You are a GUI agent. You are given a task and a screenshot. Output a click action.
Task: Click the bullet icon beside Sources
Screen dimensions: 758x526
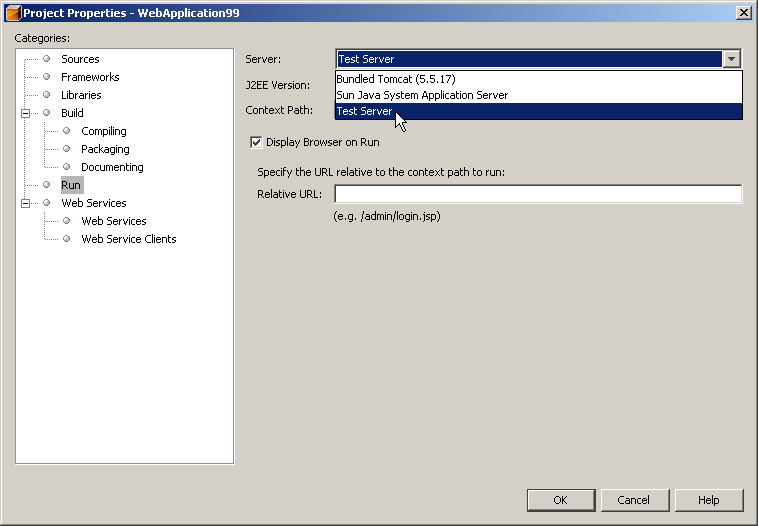pos(46,59)
